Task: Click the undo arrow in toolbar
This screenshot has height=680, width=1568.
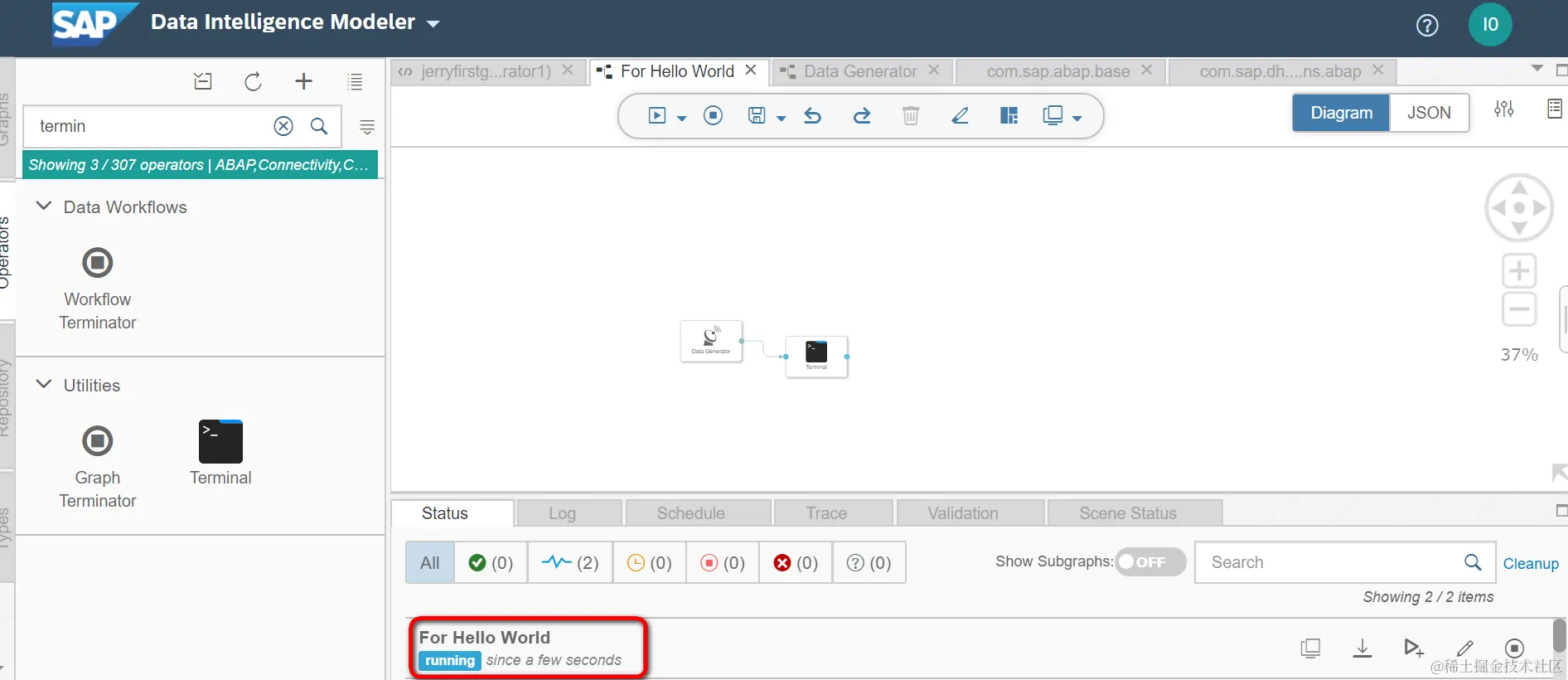Action: tap(812, 115)
